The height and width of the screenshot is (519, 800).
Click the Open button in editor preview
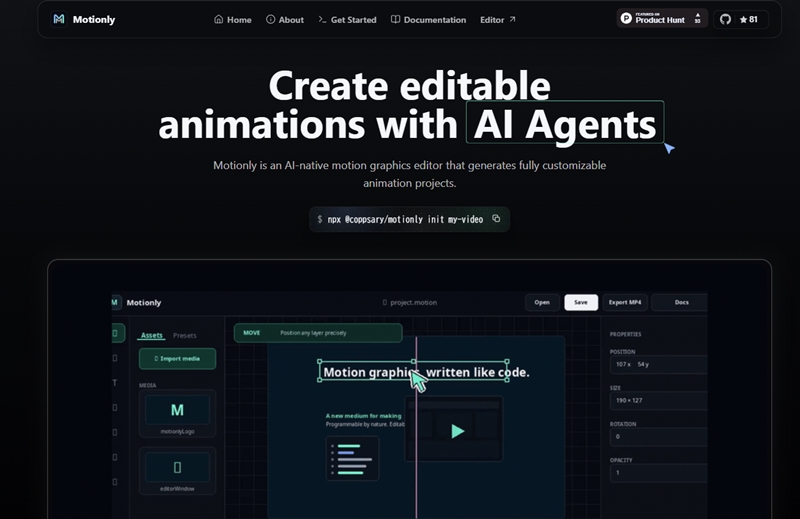click(x=542, y=302)
